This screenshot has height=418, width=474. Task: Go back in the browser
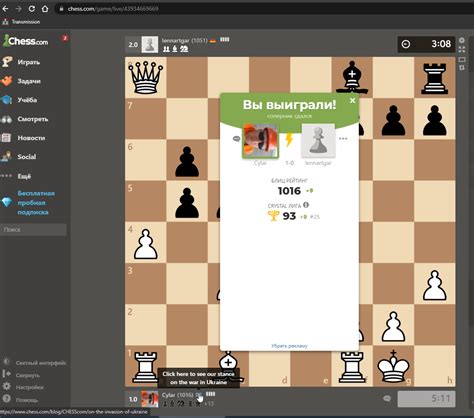coord(5,9)
